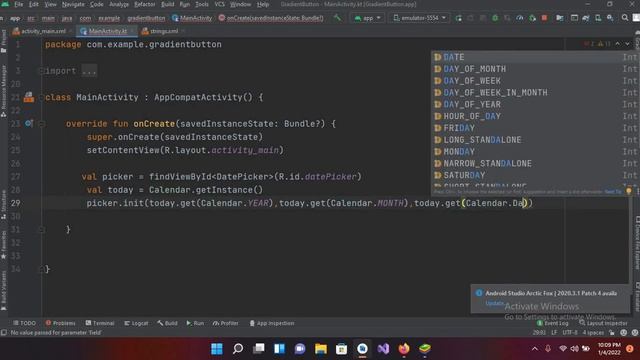Open the emulator-5554 device dropdown
This screenshot has height=360, width=640.
tap(420, 18)
